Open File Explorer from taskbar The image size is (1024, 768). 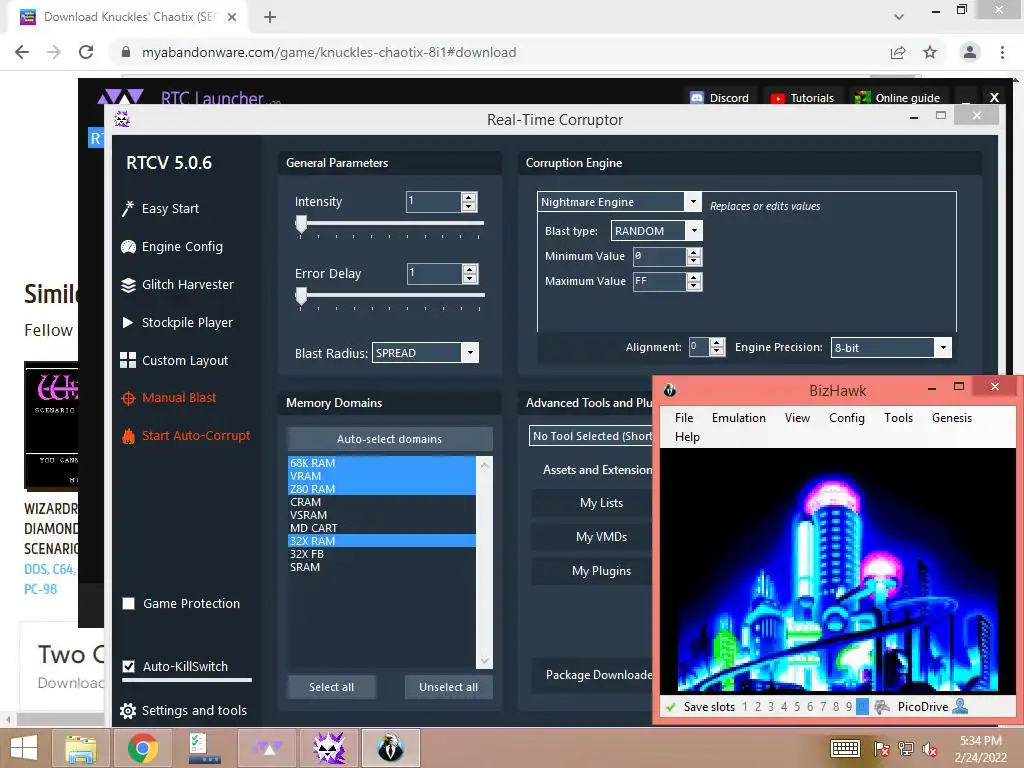(80, 748)
